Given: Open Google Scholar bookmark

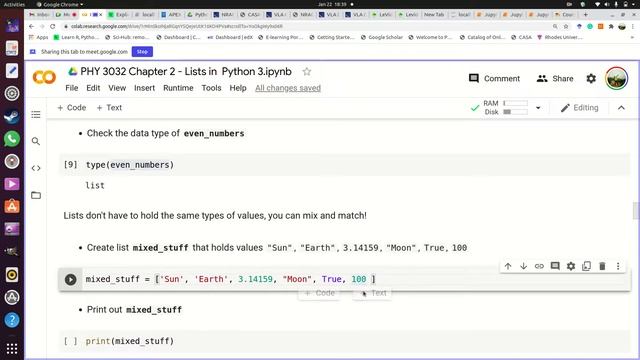Looking at the screenshot, I should click(x=381, y=37).
